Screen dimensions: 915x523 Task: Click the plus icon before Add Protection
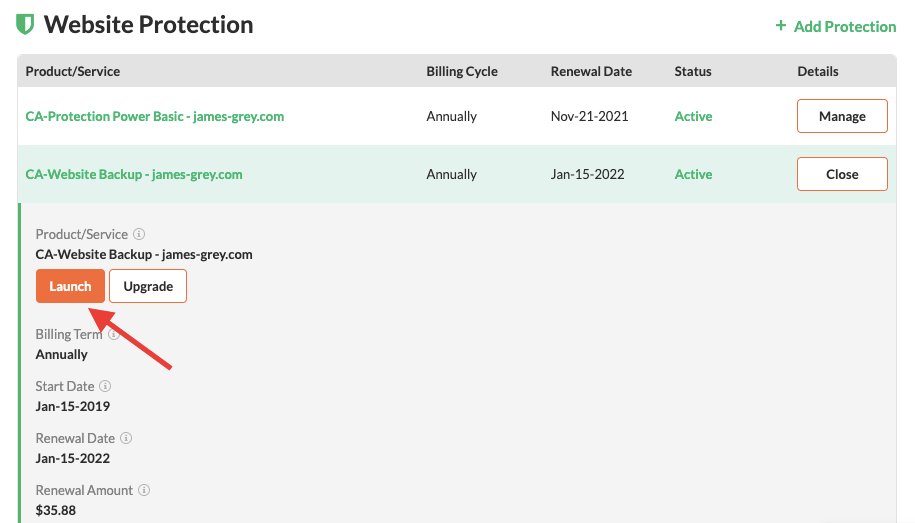(780, 26)
